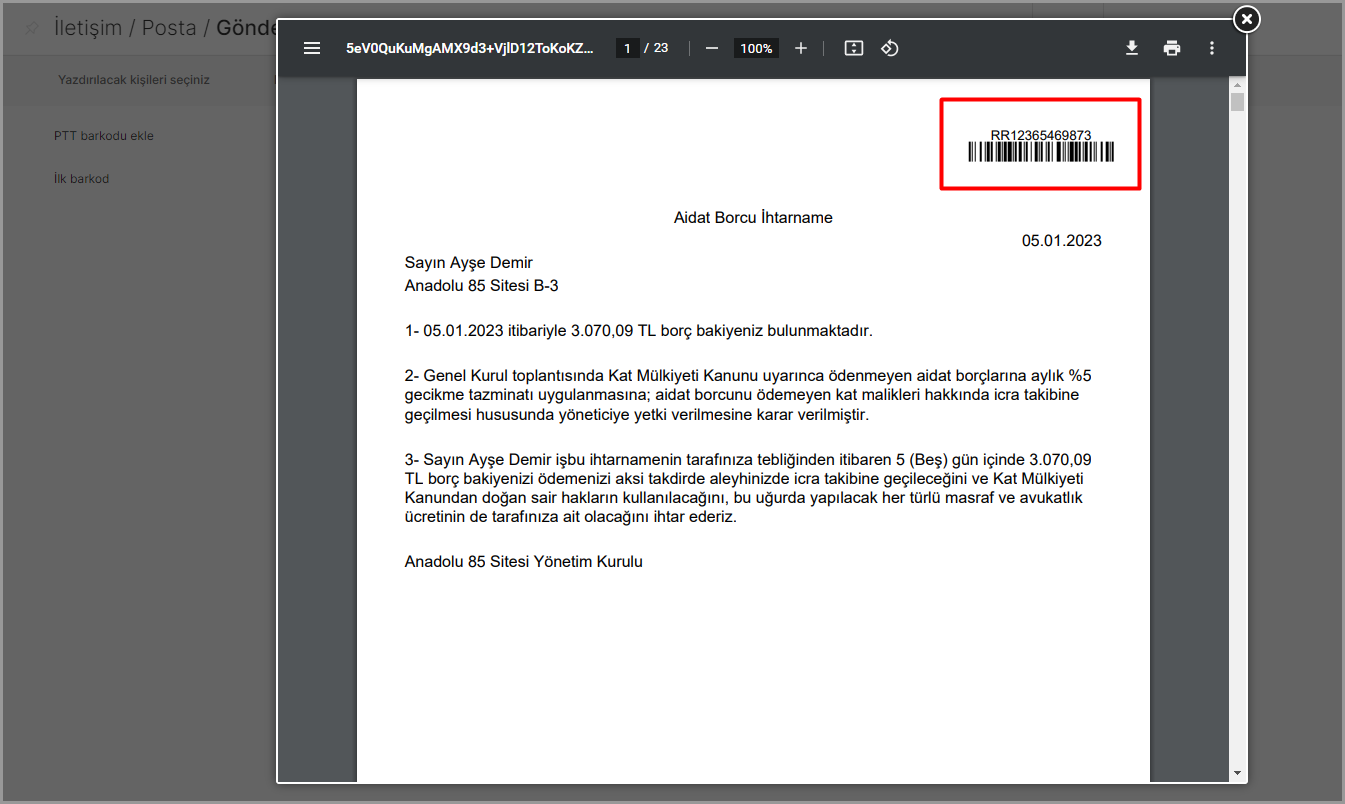1345x804 pixels.
Task: Click the PDF vertical scrollbar thumb
Action: click(x=1237, y=102)
